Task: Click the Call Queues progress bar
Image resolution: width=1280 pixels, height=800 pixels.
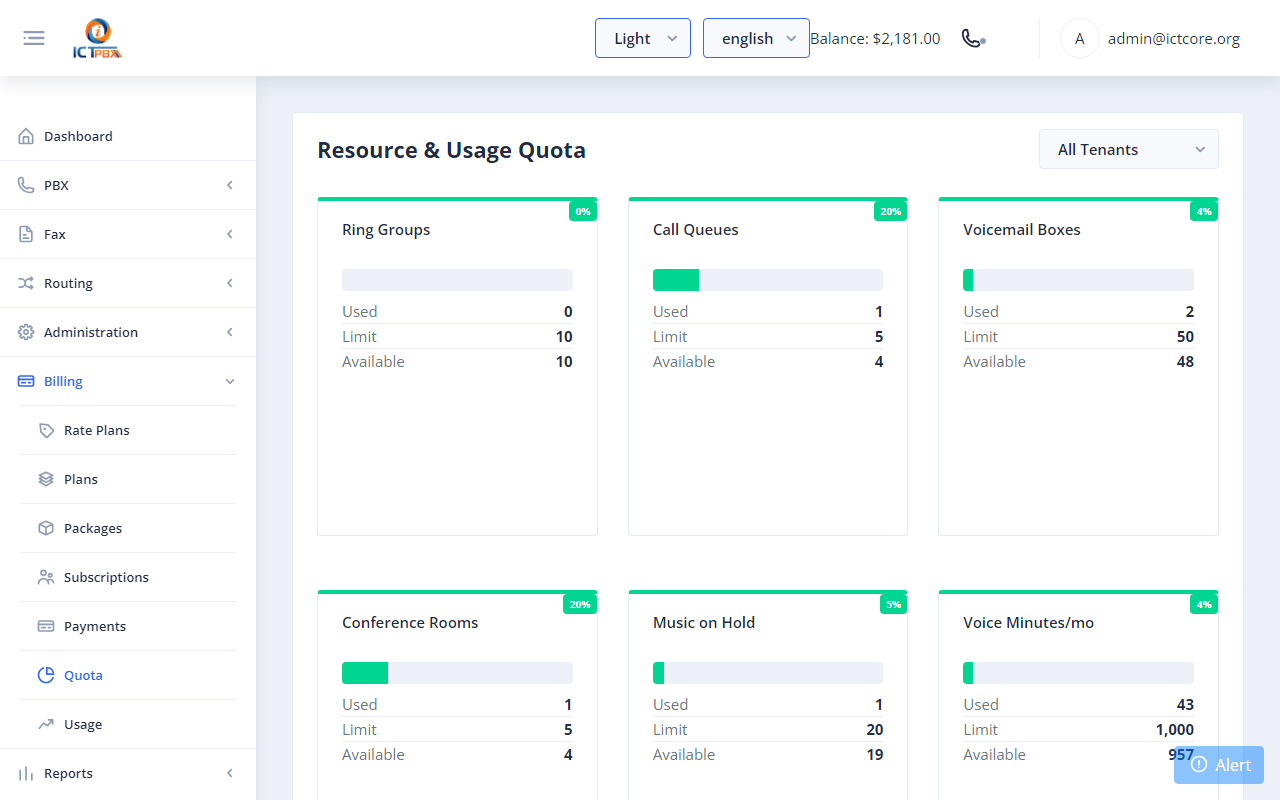Action: coord(768,280)
